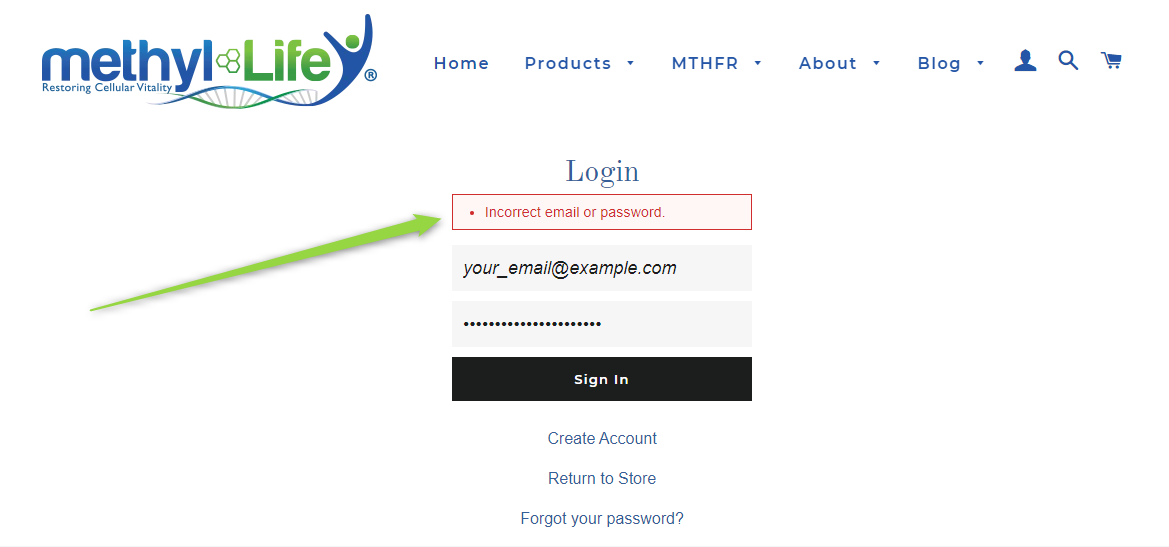Image resolution: width=1169 pixels, height=547 pixels.
Task: Expand the arrow beside MTHFR
Action: (758, 63)
